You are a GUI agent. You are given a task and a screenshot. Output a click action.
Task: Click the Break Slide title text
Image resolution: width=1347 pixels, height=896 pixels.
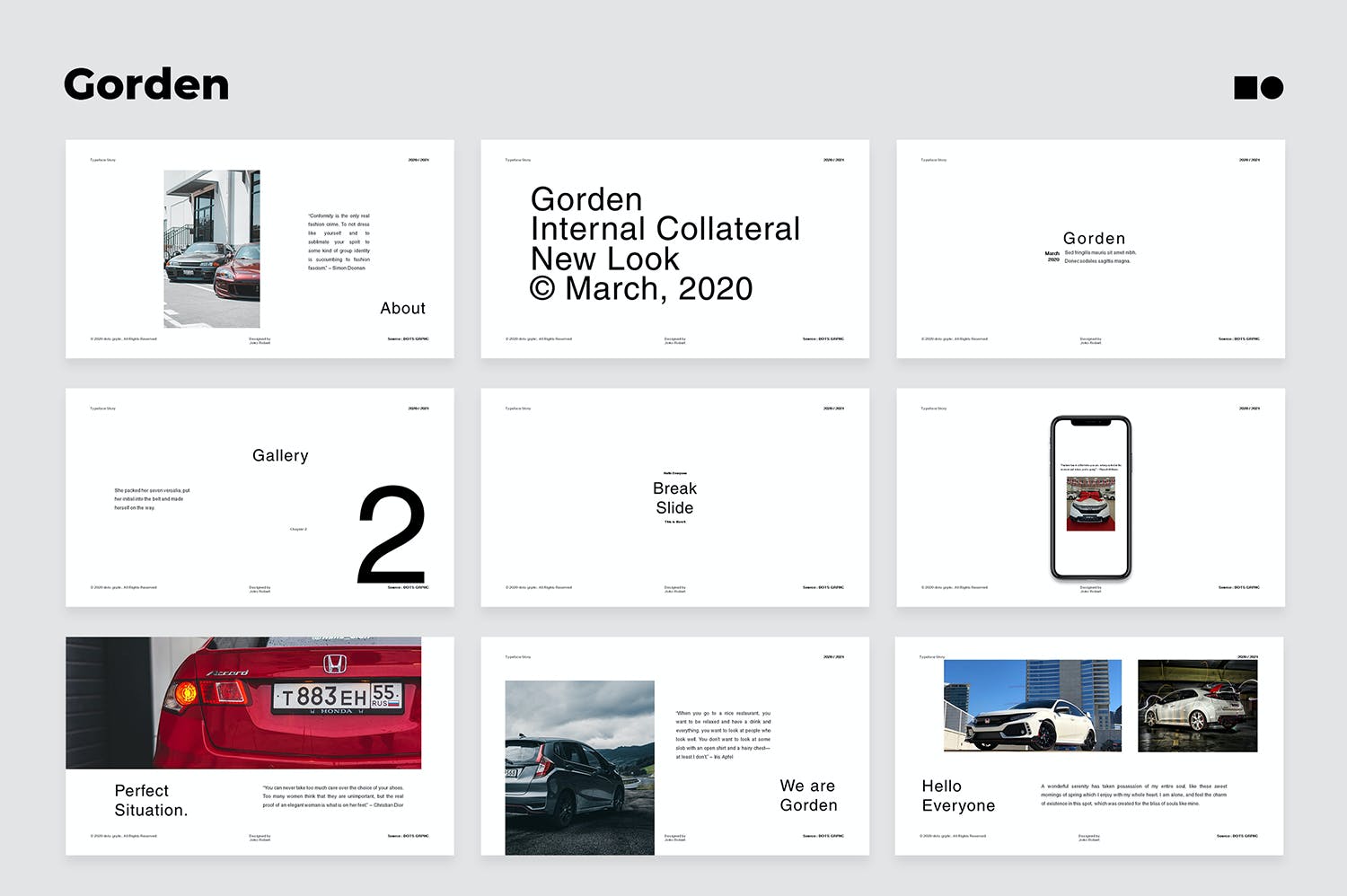click(674, 498)
